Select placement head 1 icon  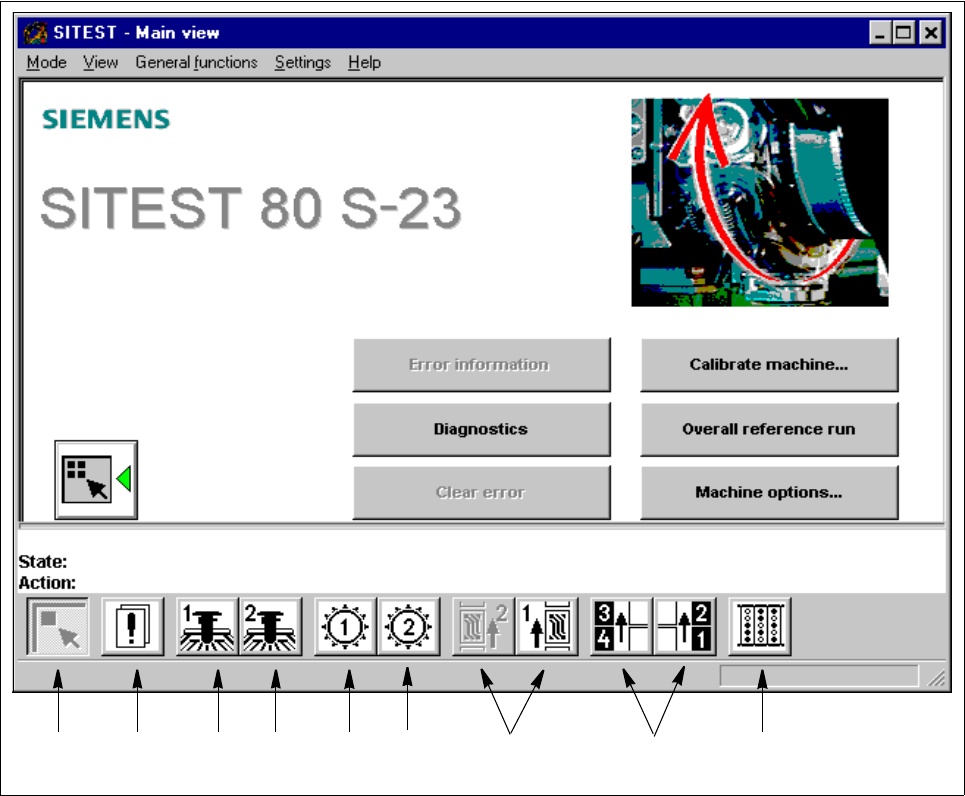tap(207, 627)
